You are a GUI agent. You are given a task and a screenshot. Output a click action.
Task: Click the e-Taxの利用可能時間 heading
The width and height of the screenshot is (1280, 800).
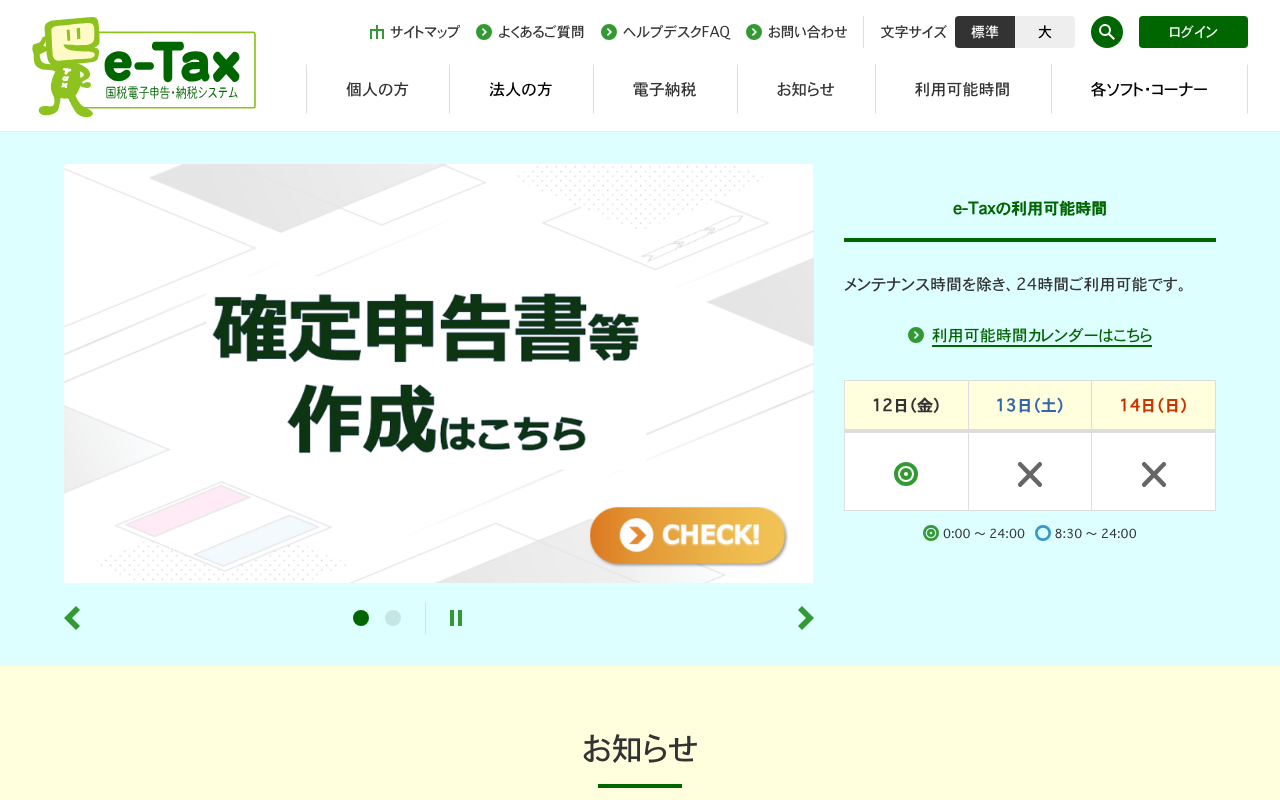[x=1030, y=209]
